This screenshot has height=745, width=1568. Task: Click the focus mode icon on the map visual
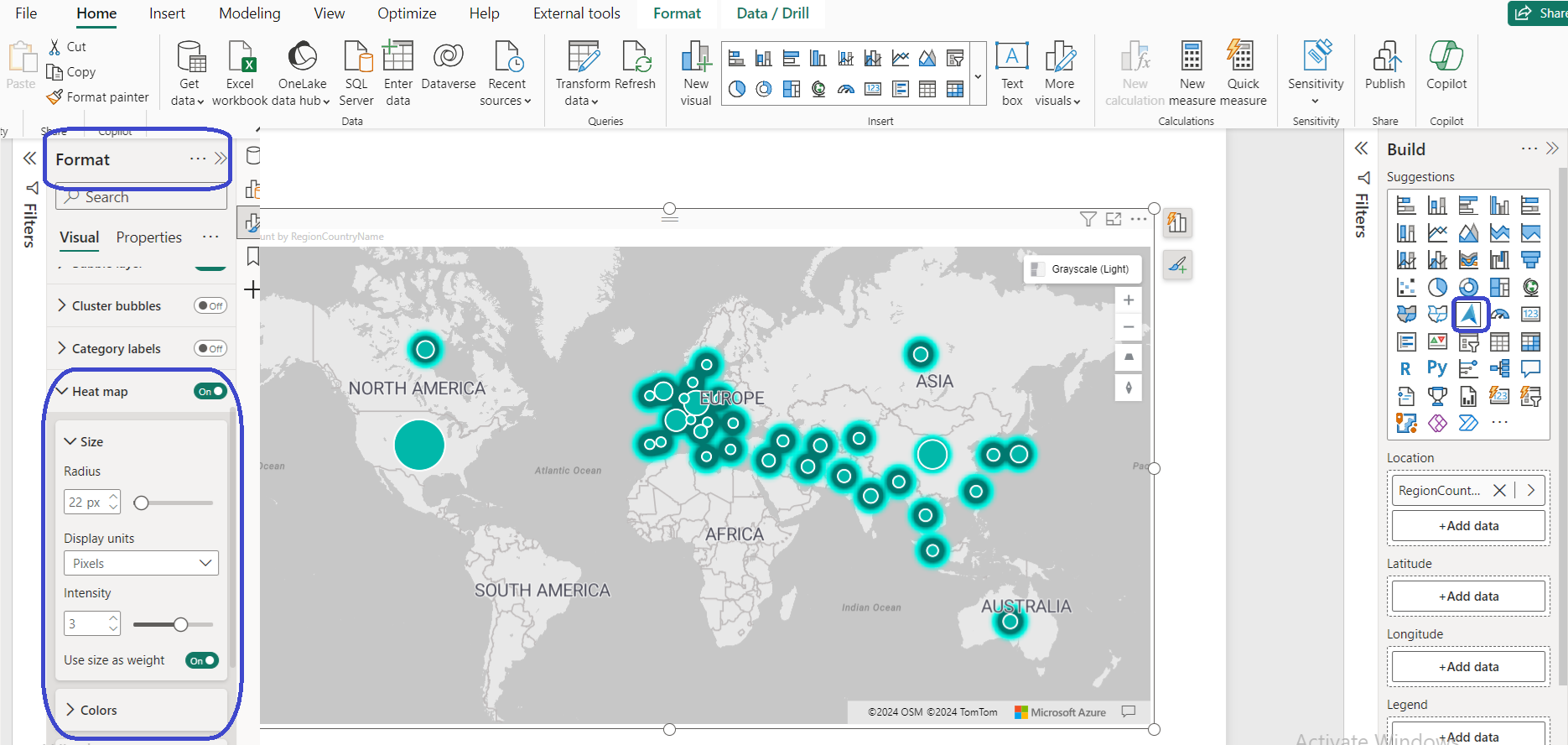[x=1114, y=219]
